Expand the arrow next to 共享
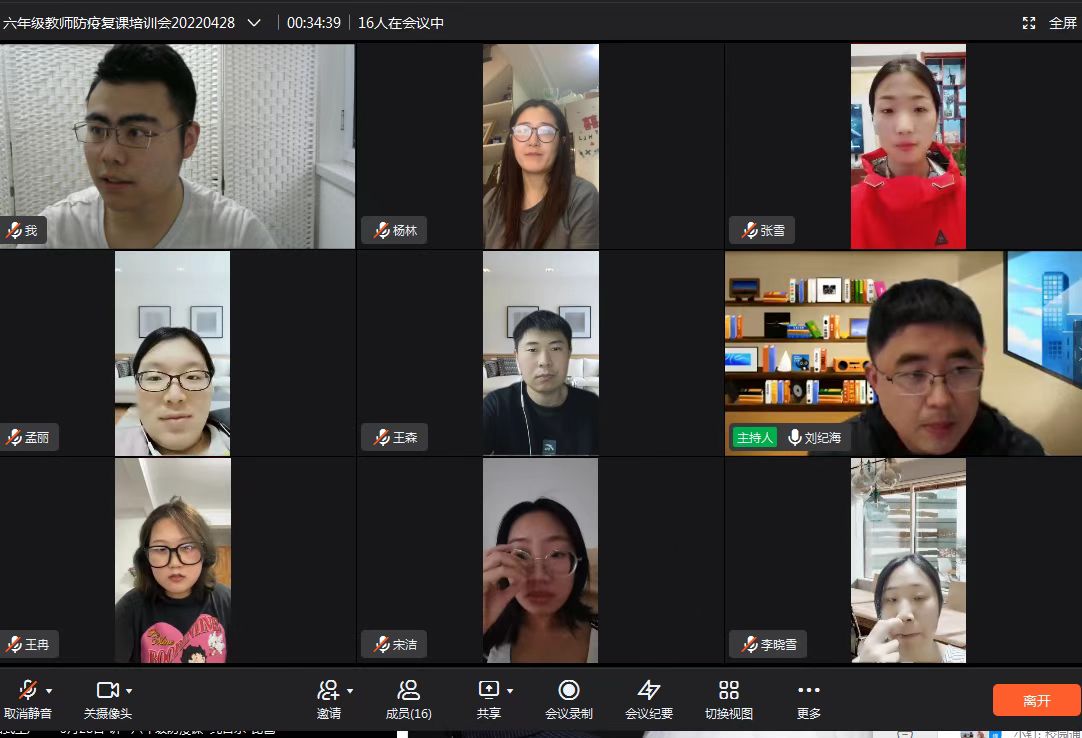This screenshot has height=738, width=1082. click(510, 691)
